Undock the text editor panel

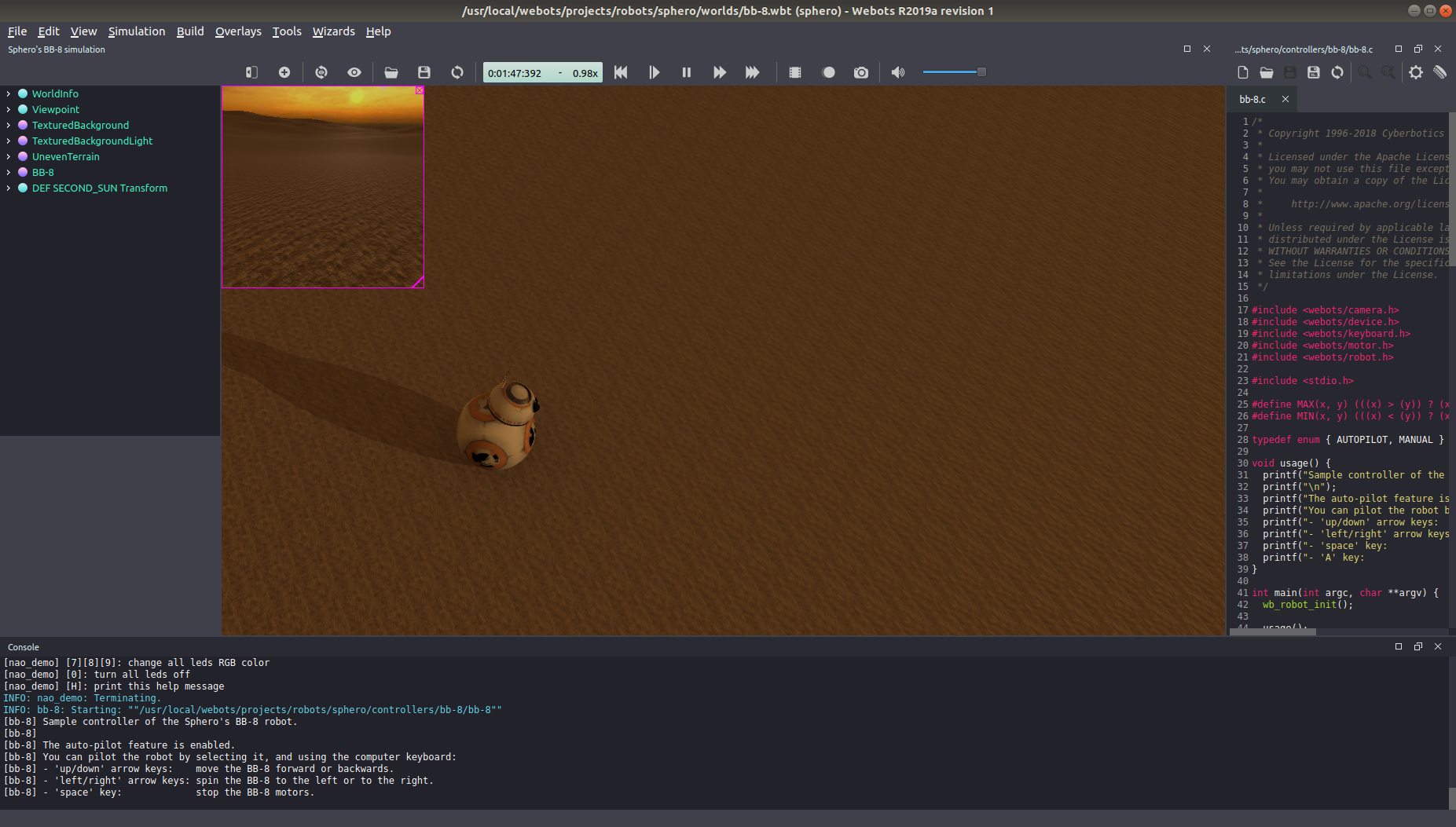pos(1418,49)
